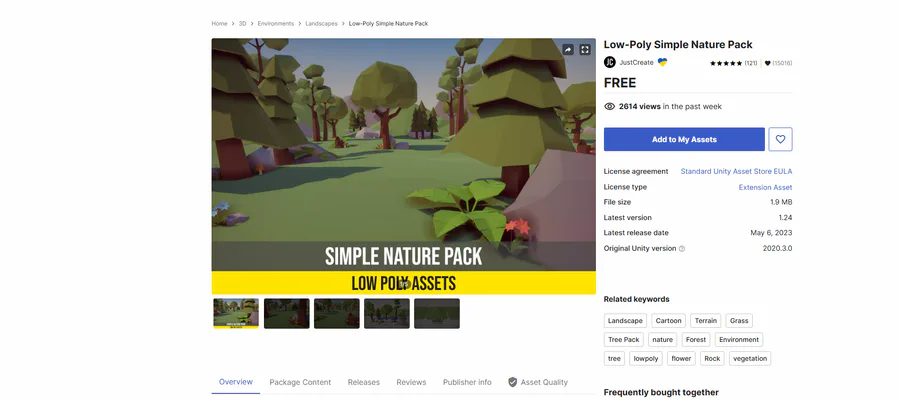Click the lowpoly keyword tag
Screen dimensions: 900x400
tap(646, 359)
